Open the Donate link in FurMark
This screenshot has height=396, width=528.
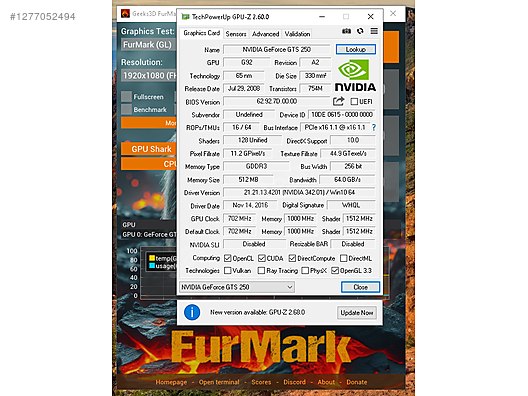tap(357, 382)
